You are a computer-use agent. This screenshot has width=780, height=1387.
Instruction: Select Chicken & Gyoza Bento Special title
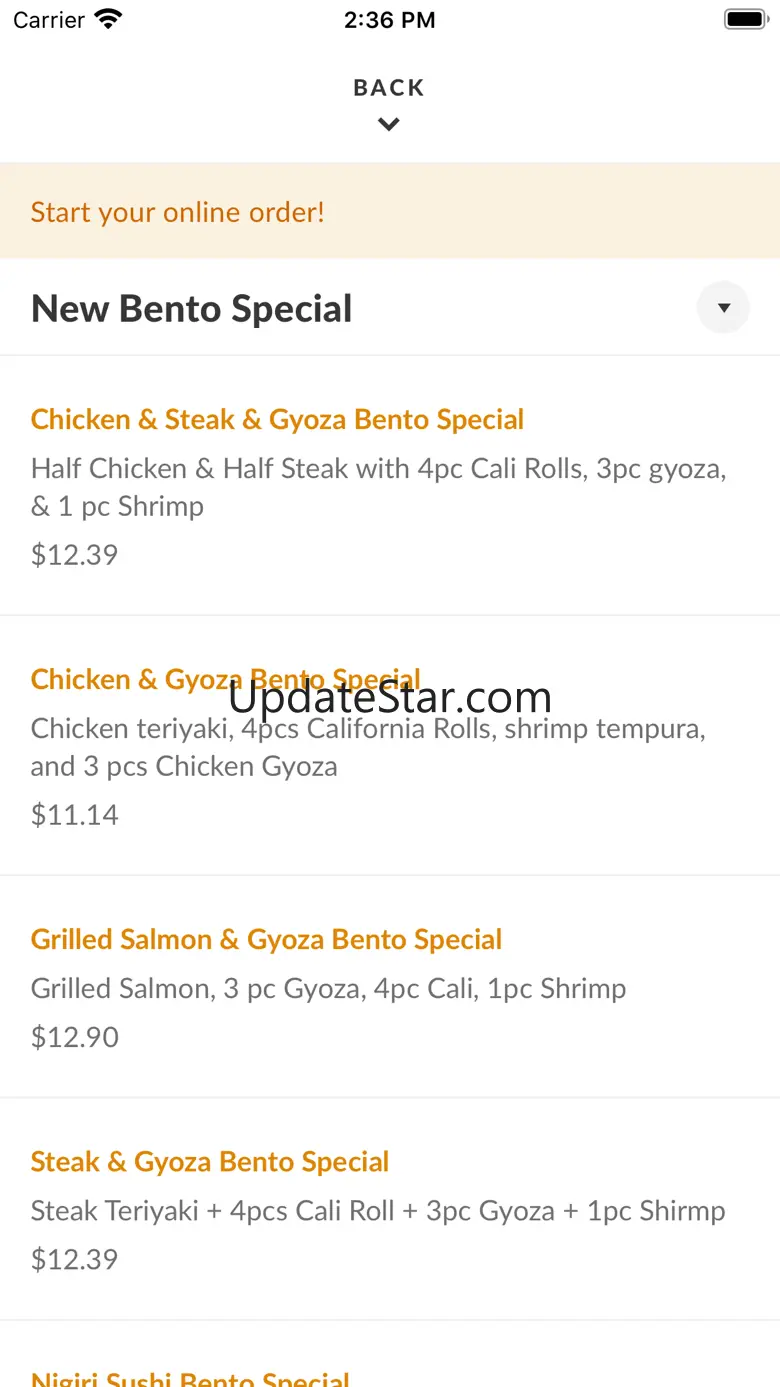point(226,679)
